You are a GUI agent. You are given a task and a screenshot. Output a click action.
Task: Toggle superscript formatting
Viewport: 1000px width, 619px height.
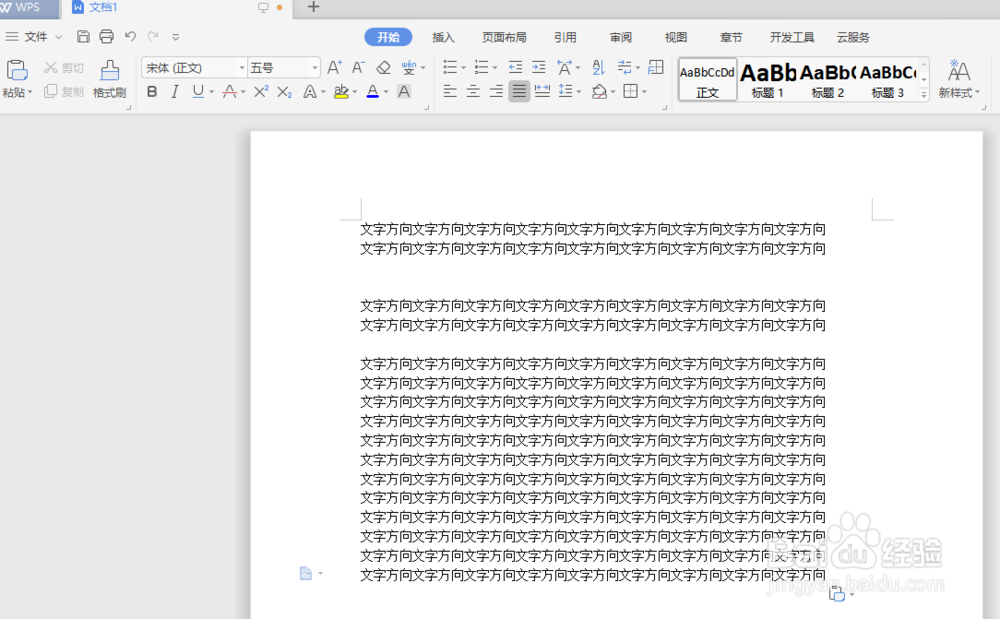[261, 92]
